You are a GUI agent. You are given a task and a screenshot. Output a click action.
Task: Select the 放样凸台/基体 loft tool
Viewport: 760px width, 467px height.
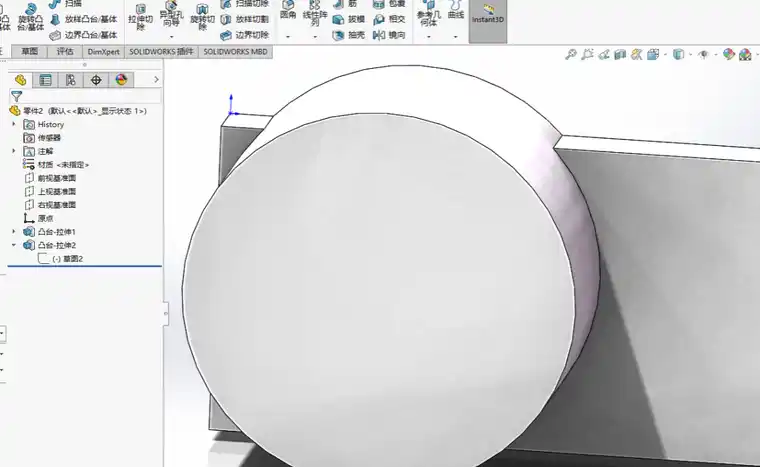(84, 19)
